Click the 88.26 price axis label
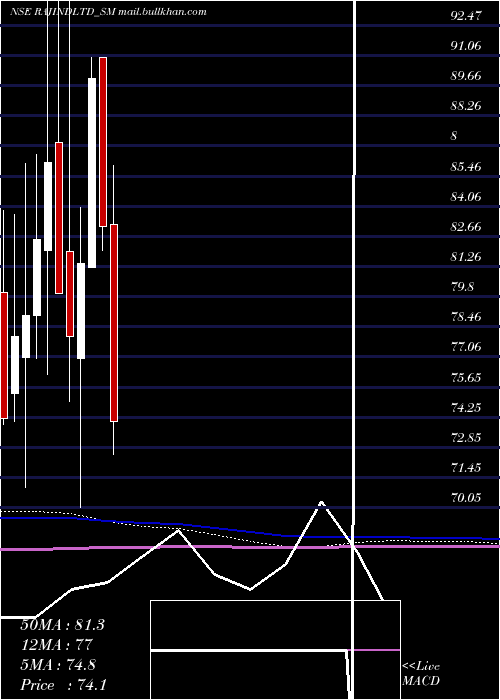 (x=466, y=106)
